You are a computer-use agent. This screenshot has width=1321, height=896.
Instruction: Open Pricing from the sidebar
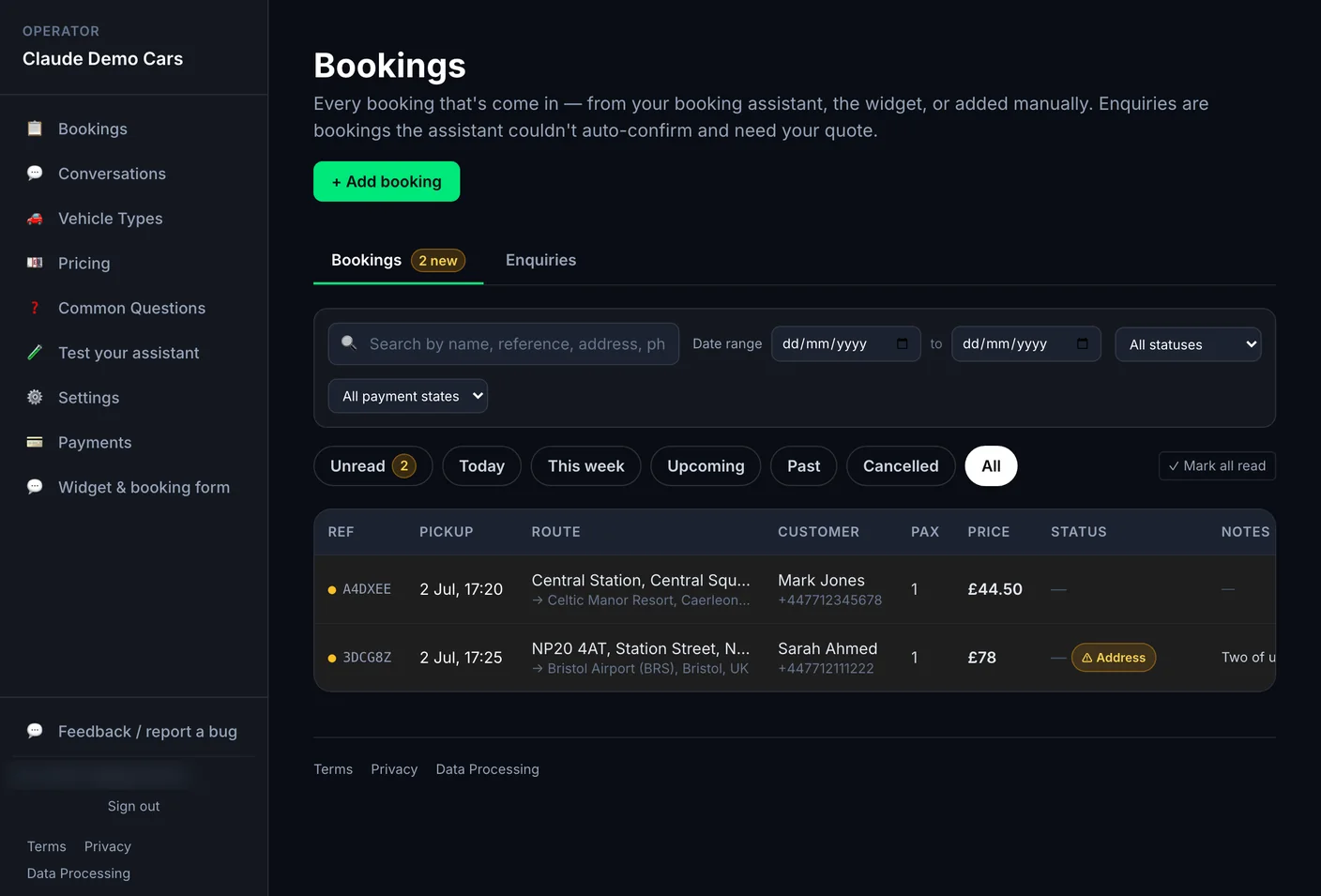84,264
